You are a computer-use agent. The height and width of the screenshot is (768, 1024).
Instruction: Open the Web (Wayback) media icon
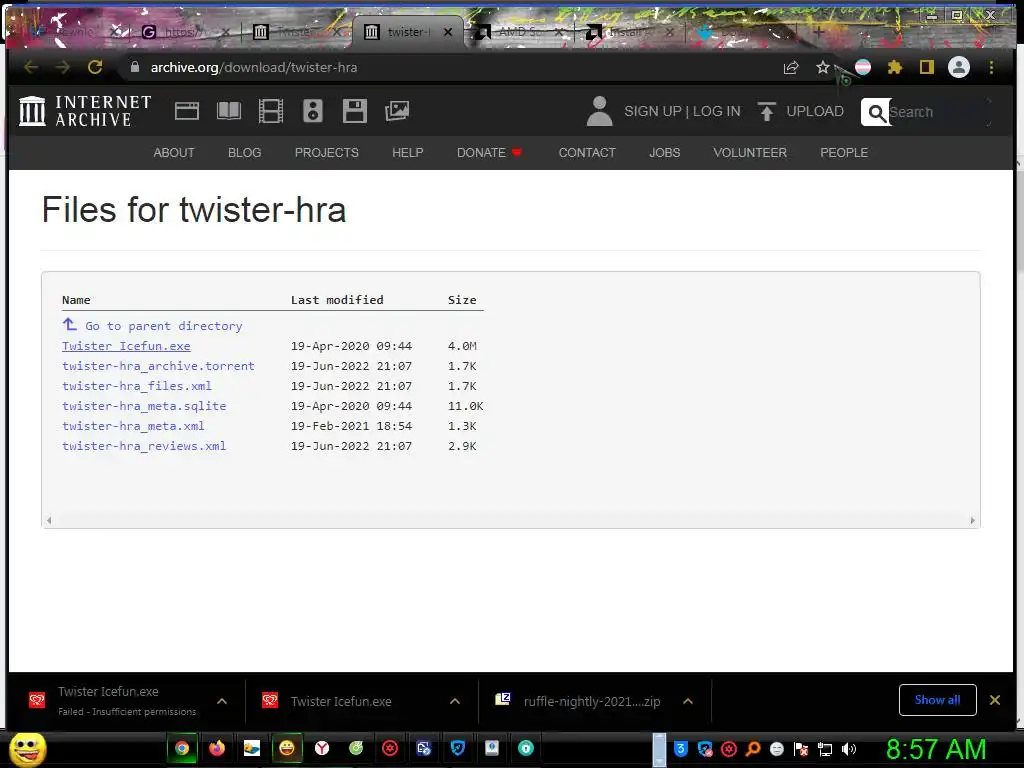187,111
